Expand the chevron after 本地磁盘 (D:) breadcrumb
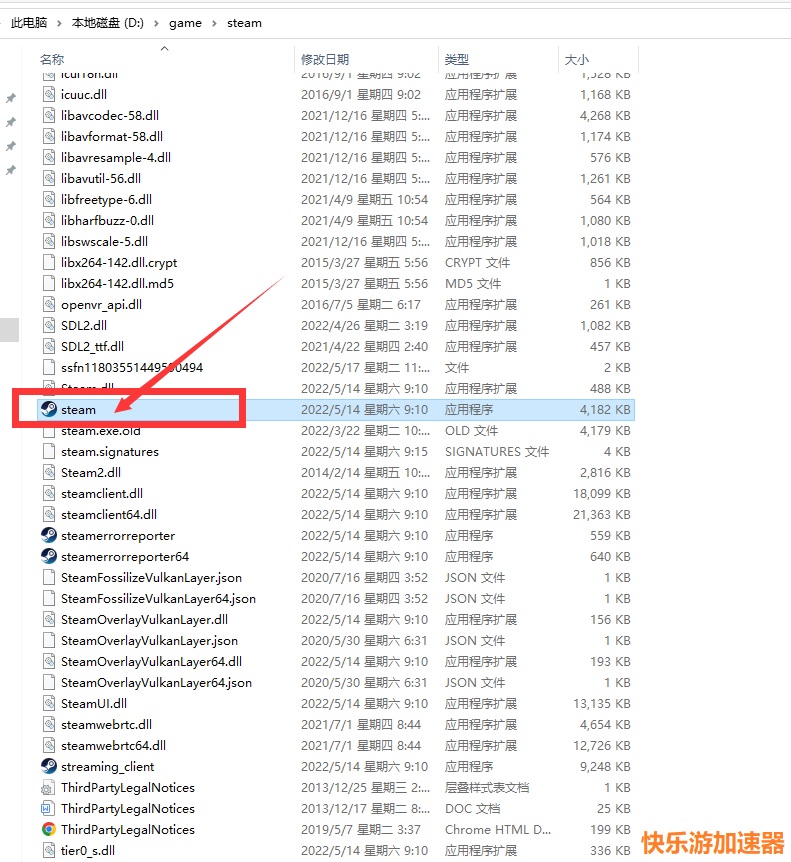Viewport: 791px width, 862px height. [x=157, y=23]
